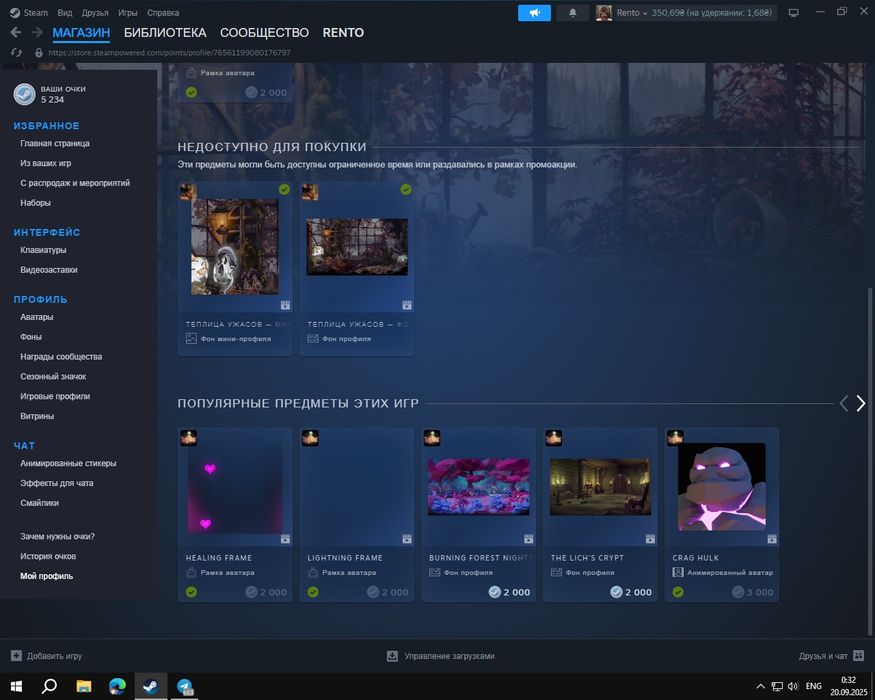Reload the page with refresh icon
This screenshot has width=875, height=700.
tap(16, 52)
